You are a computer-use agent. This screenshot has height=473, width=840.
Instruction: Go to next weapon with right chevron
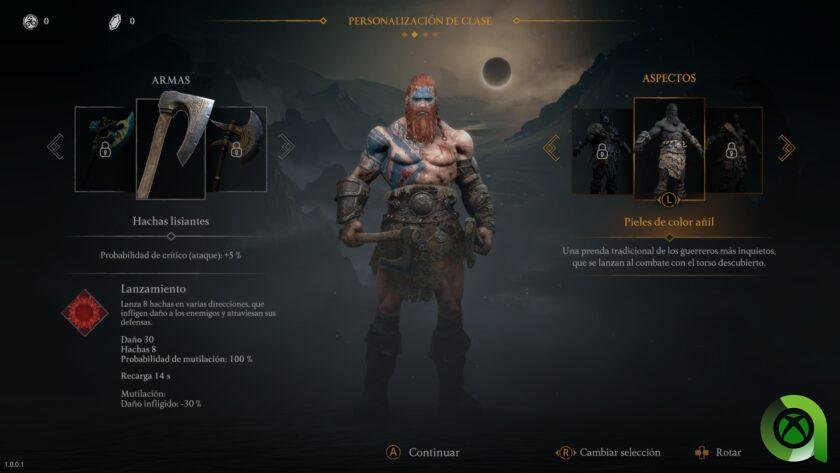click(x=286, y=146)
